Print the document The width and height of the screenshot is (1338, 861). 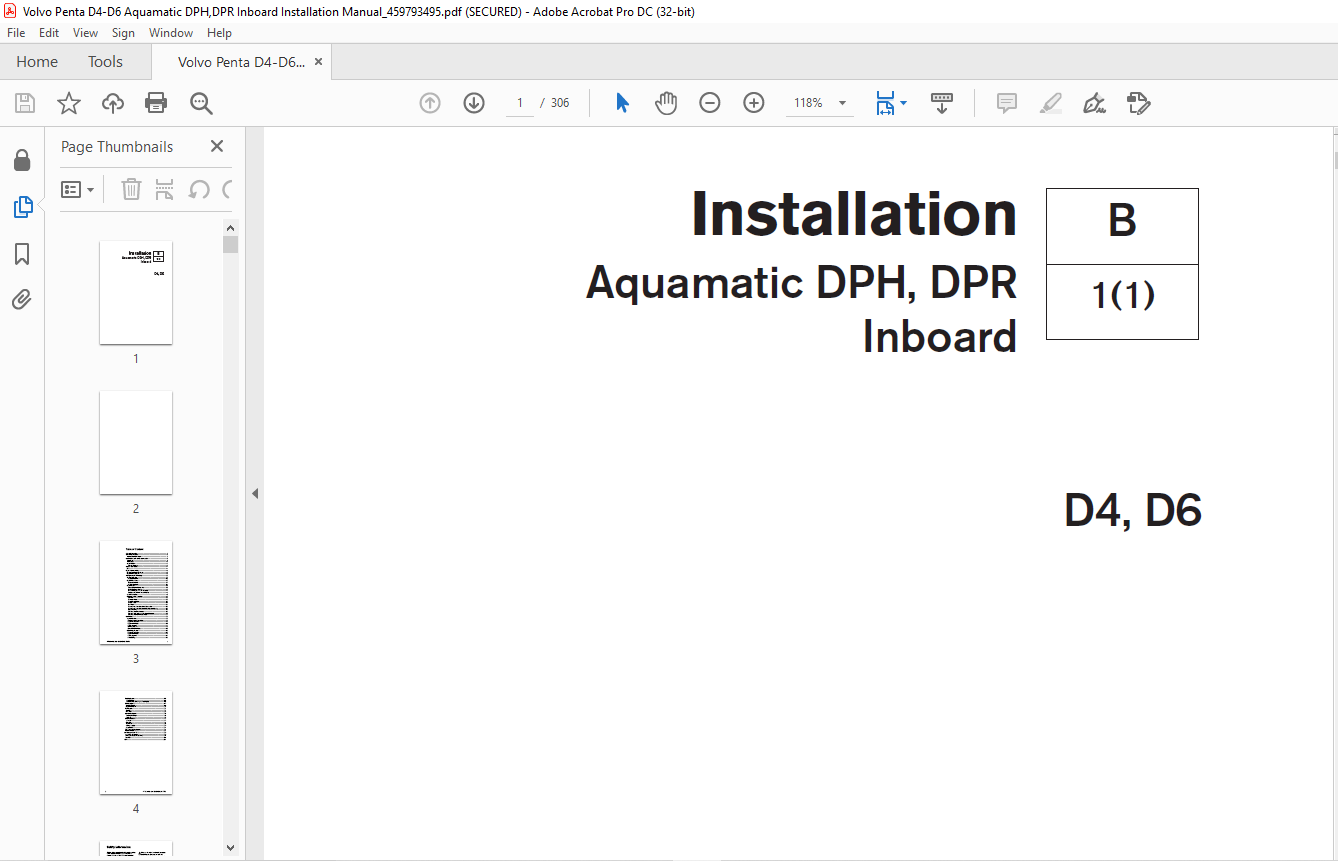click(156, 103)
